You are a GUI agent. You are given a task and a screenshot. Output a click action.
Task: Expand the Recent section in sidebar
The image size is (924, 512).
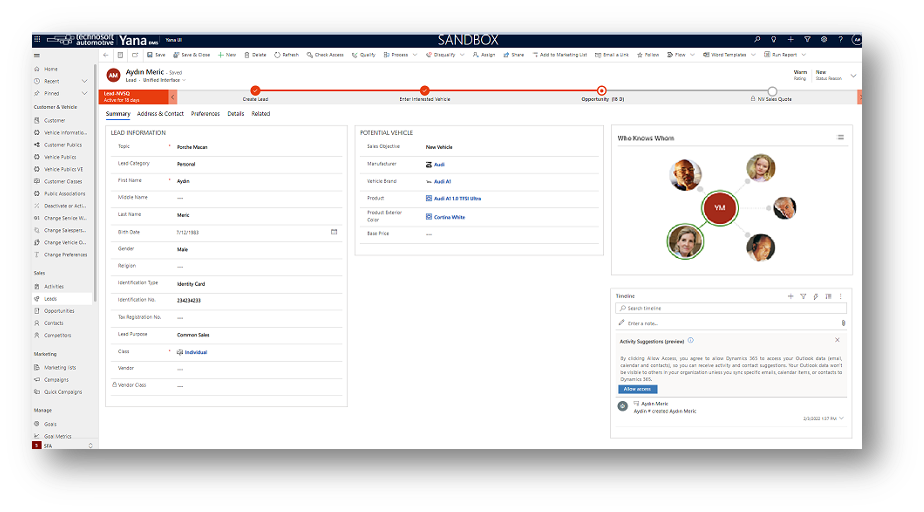click(84, 81)
